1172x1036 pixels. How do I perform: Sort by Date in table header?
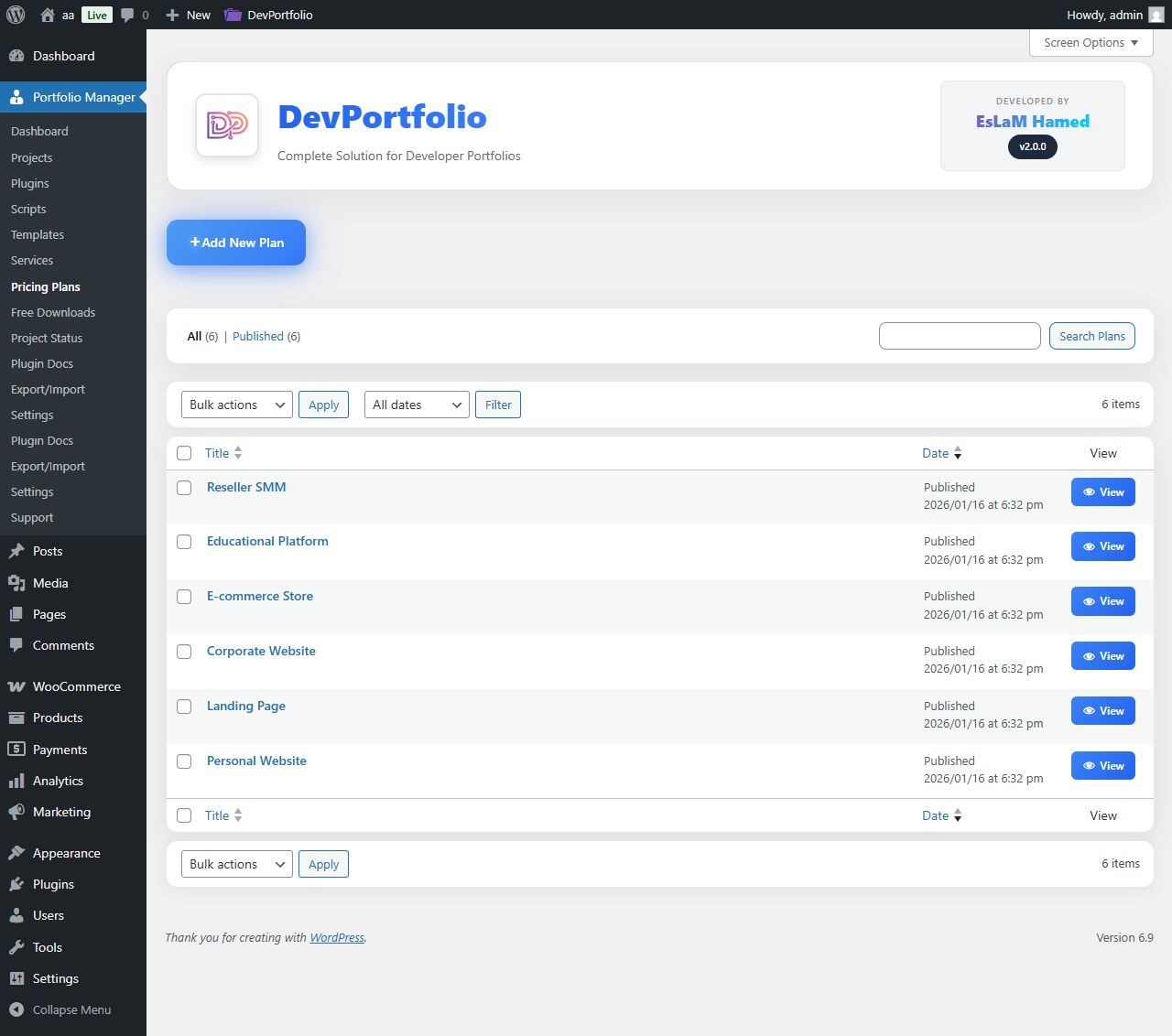click(942, 453)
